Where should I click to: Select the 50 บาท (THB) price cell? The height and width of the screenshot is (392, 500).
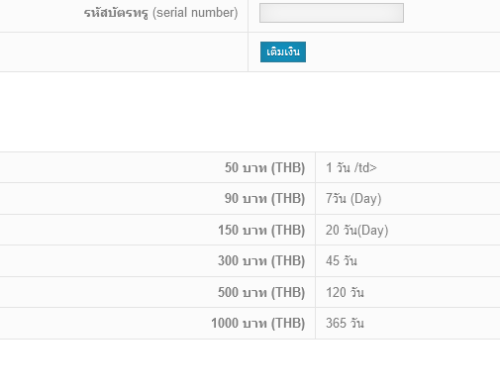[157, 167]
